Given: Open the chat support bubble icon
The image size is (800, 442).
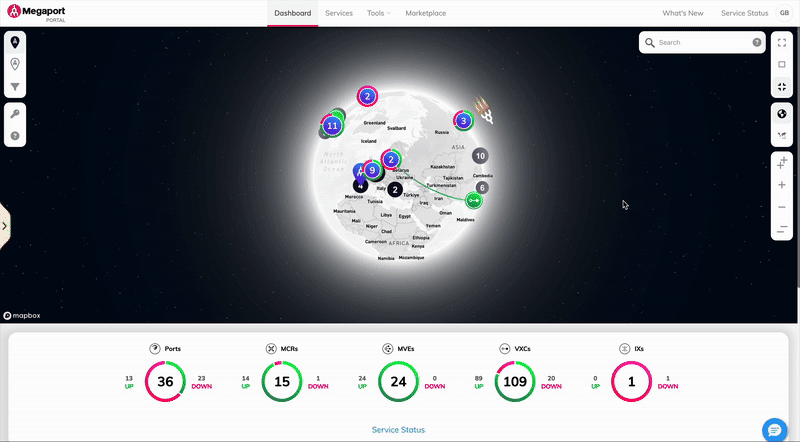Looking at the screenshot, I should click(774, 429).
